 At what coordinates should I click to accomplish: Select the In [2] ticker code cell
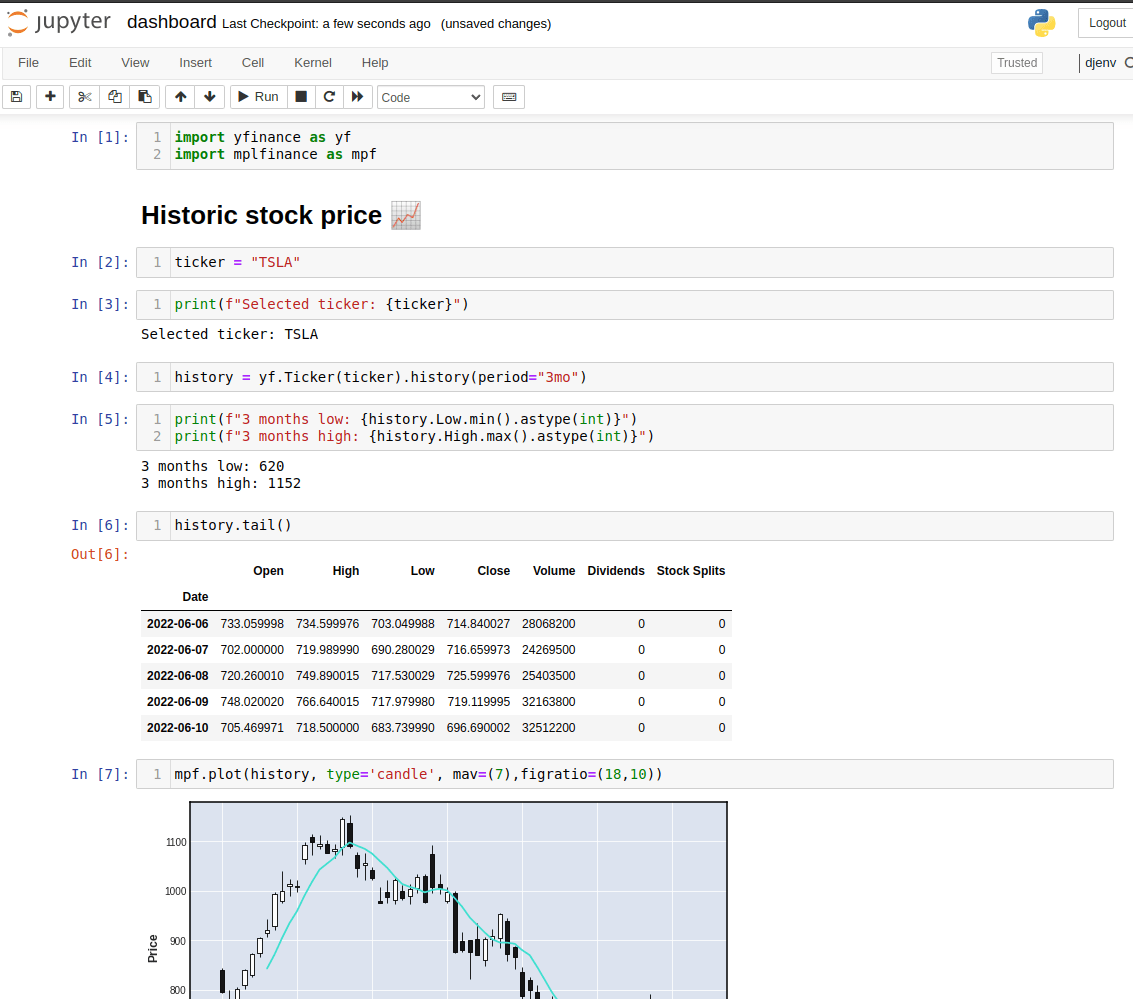click(400, 261)
